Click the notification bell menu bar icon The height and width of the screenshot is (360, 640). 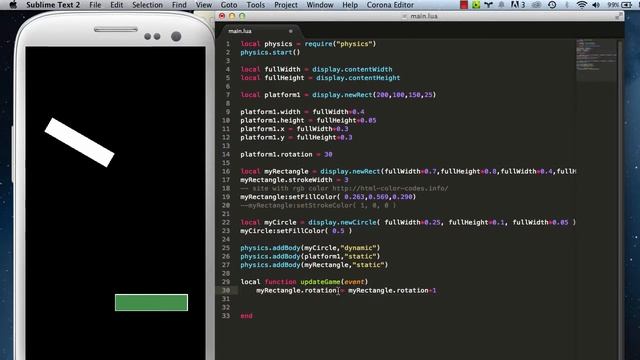[x=501, y=5]
